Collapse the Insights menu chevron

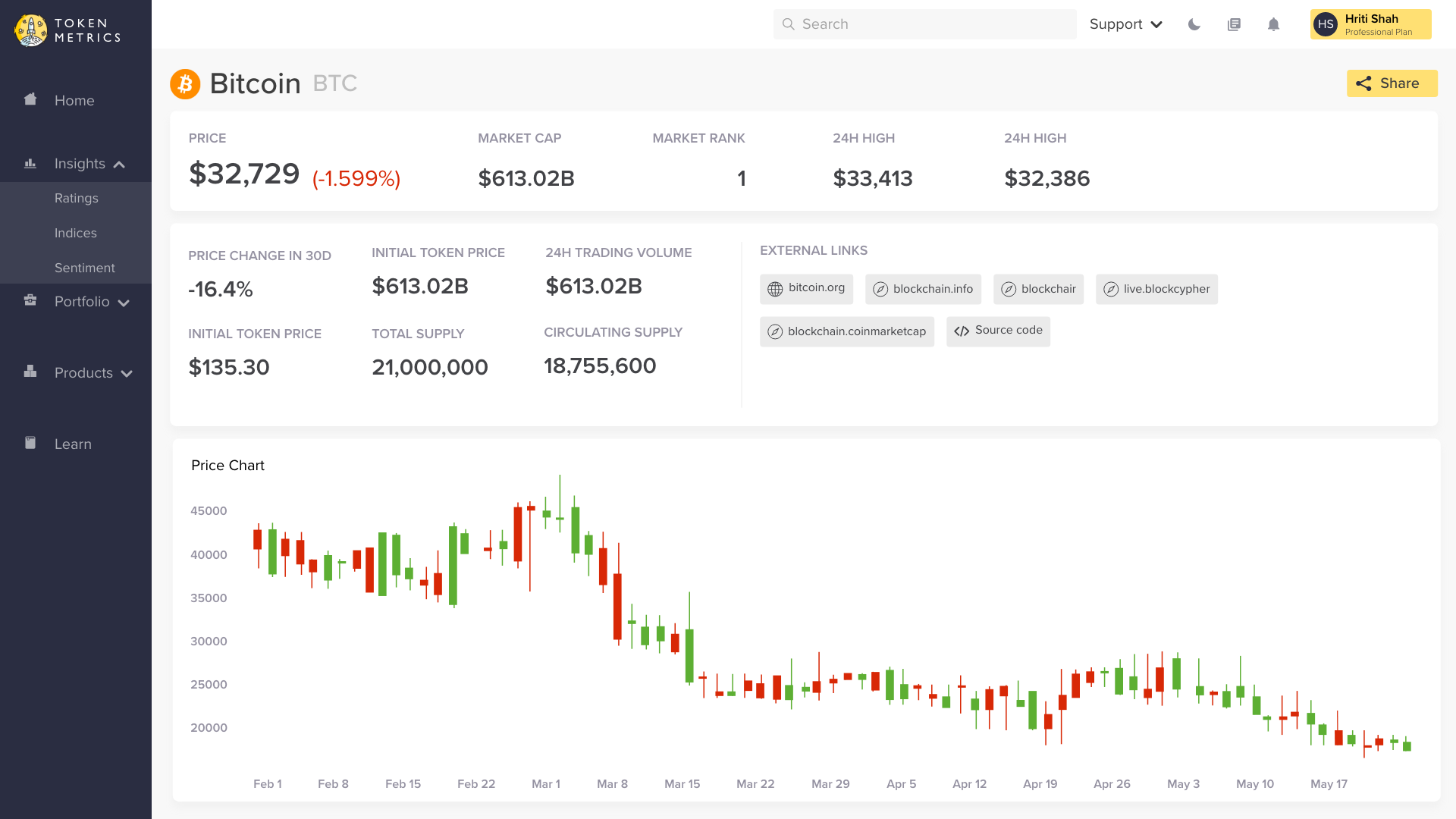point(119,165)
